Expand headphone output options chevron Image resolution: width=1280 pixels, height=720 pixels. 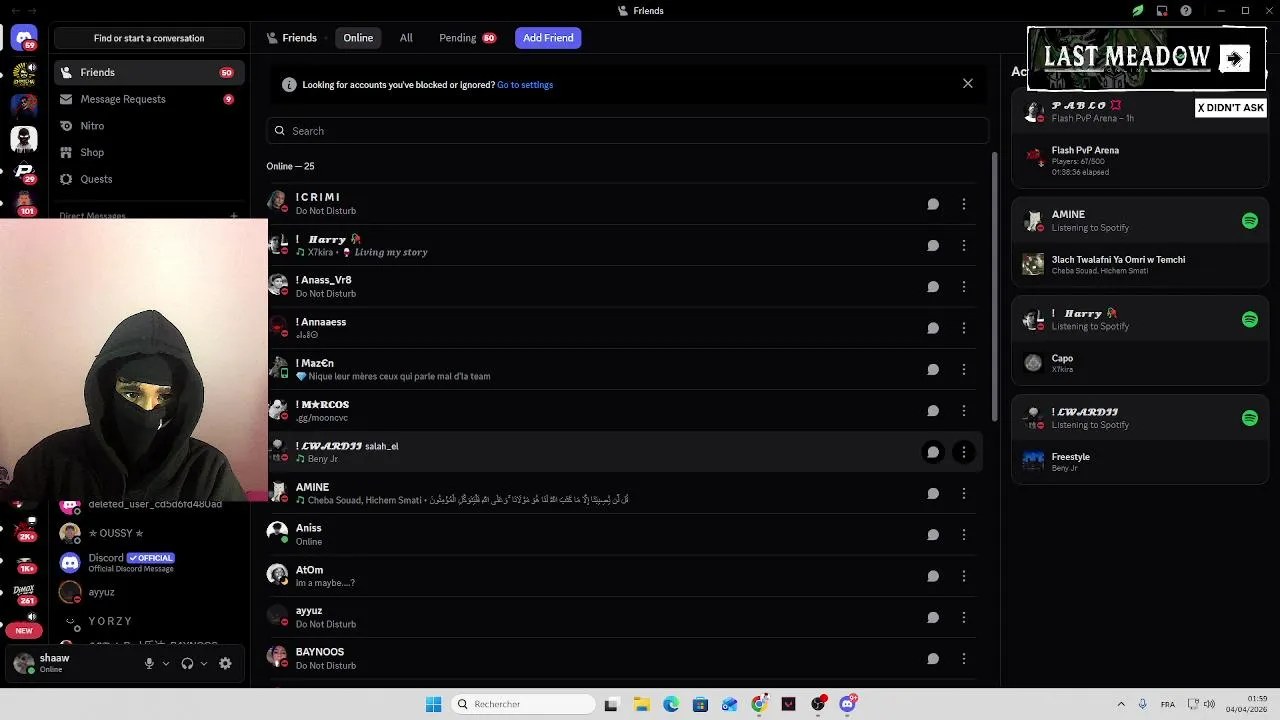pos(204,663)
